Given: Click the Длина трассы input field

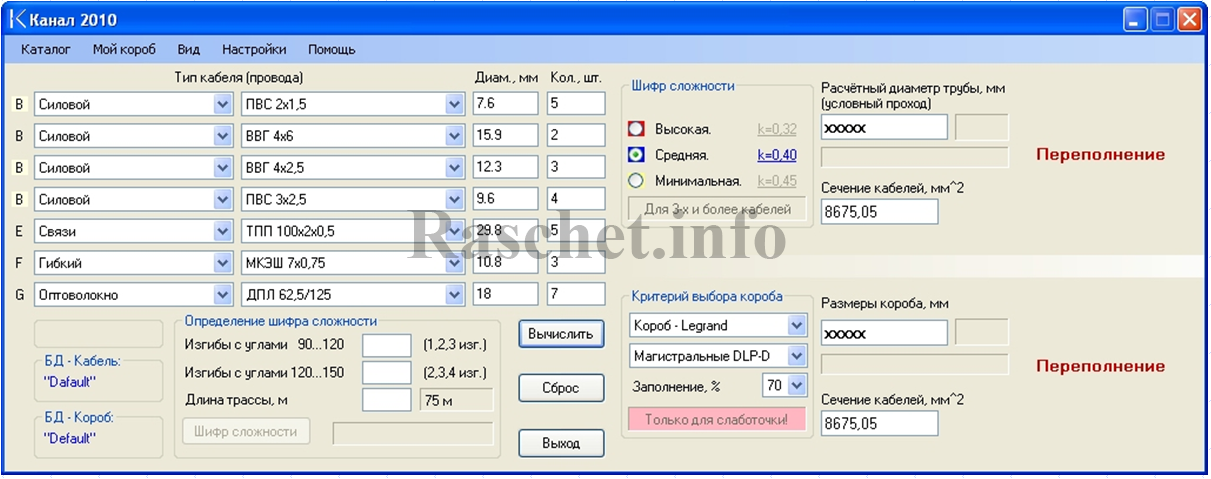Looking at the screenshot, I should pos(386,400).
